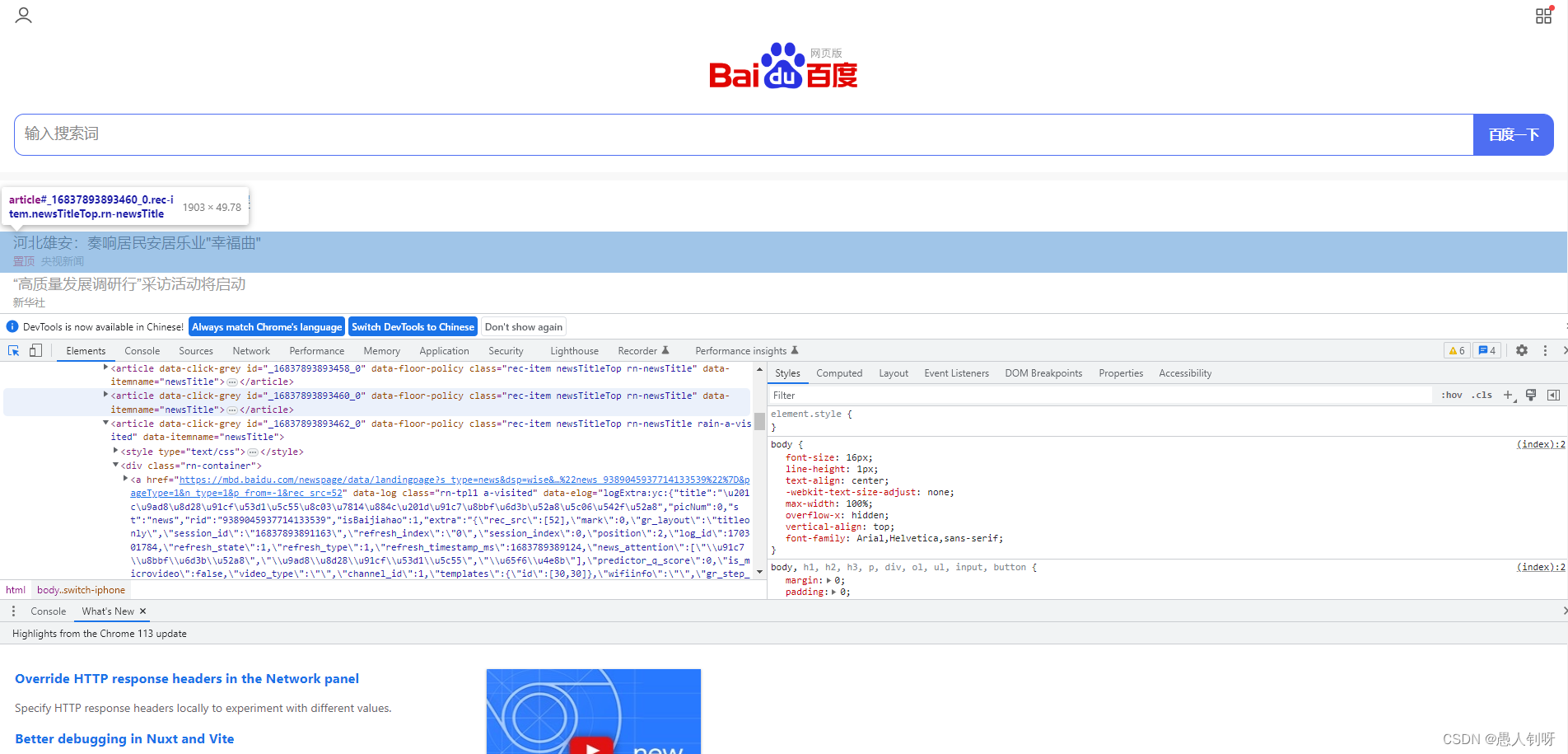1568x754 pixels.
Task: Open the 4 issues counter
Action: (x=1487, y=350)
